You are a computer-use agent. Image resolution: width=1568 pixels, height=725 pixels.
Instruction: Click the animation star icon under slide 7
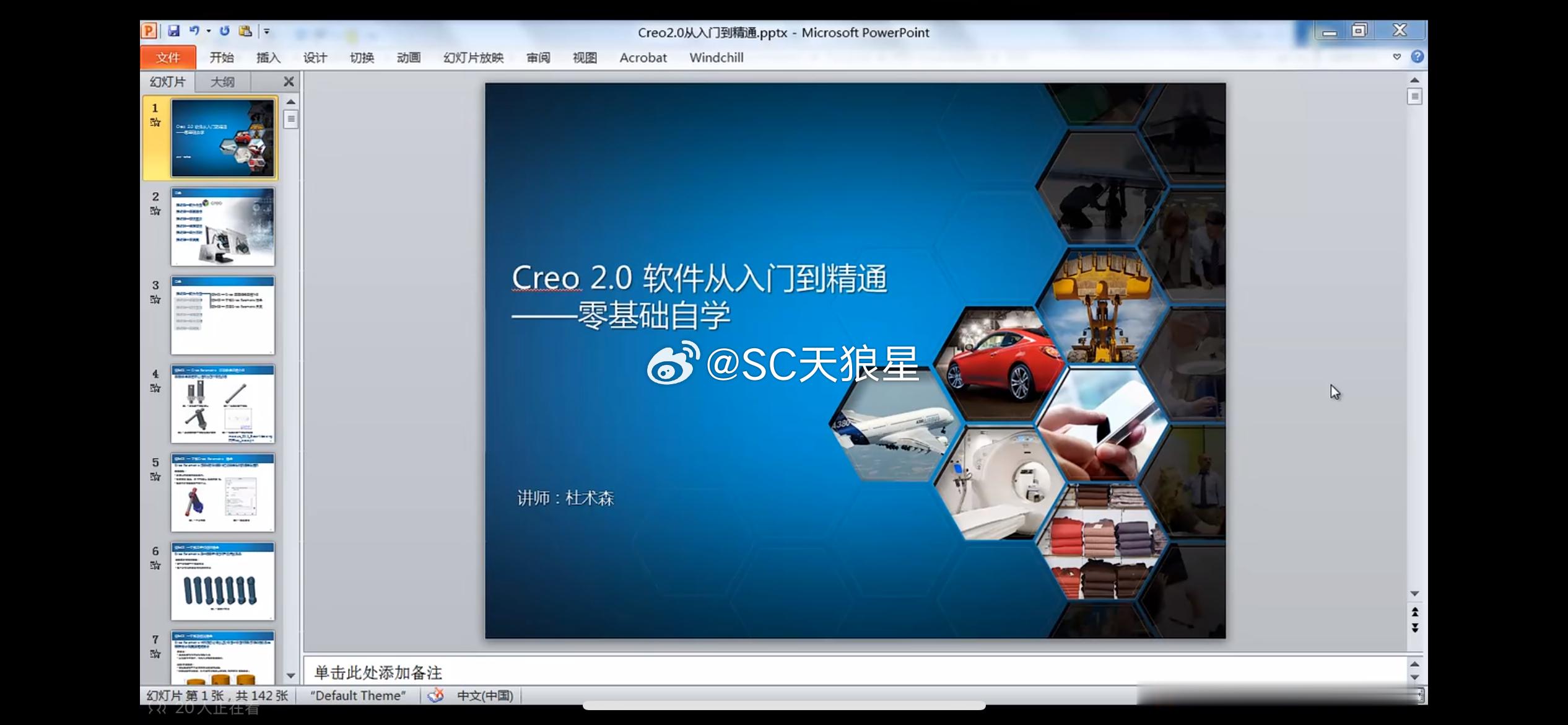[x=155, y=654]
